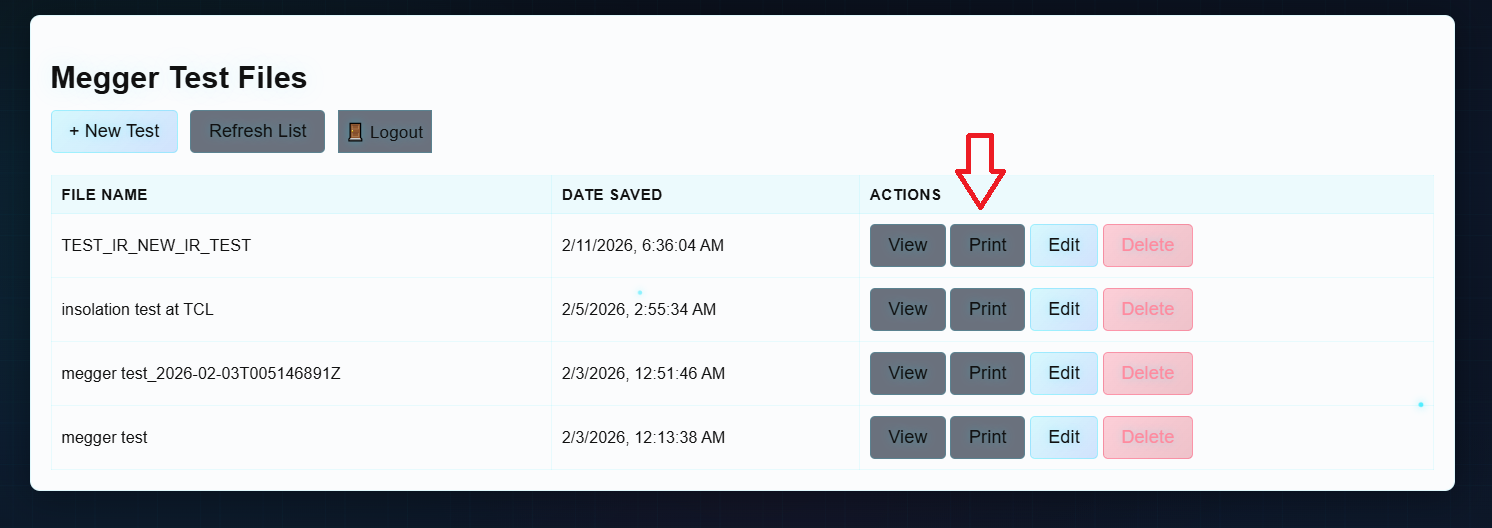Viewport: 1492px width, 528px height.
Task: Print the insolation test at TCL file
Action: pyautogui.click(x=987, y=309)
